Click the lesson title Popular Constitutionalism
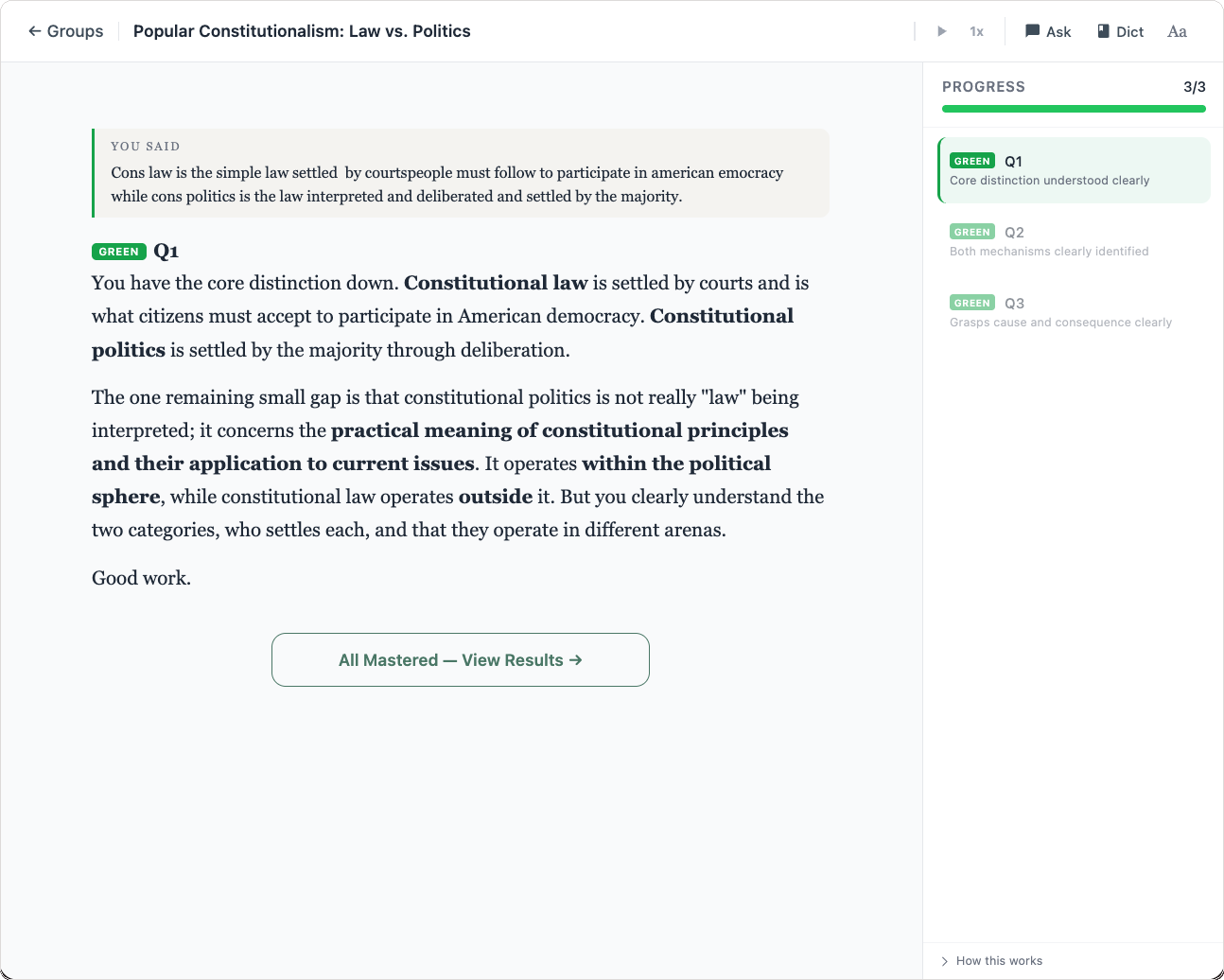Screen dimensions: 1224x980 tap(302, 30)
